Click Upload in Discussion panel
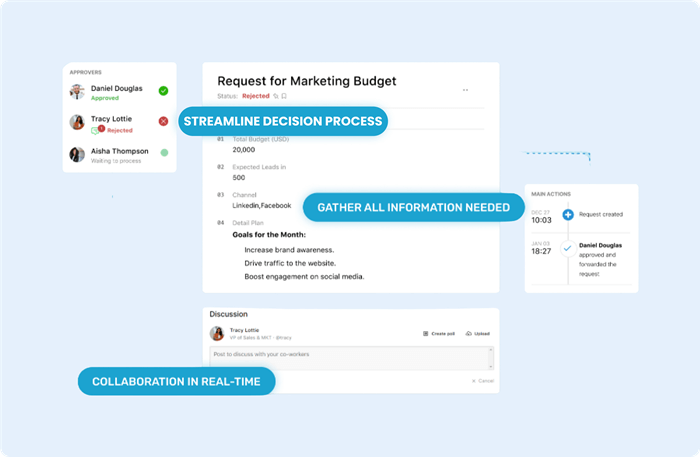Viewport: 700px width, 457px height. point(478,333)
